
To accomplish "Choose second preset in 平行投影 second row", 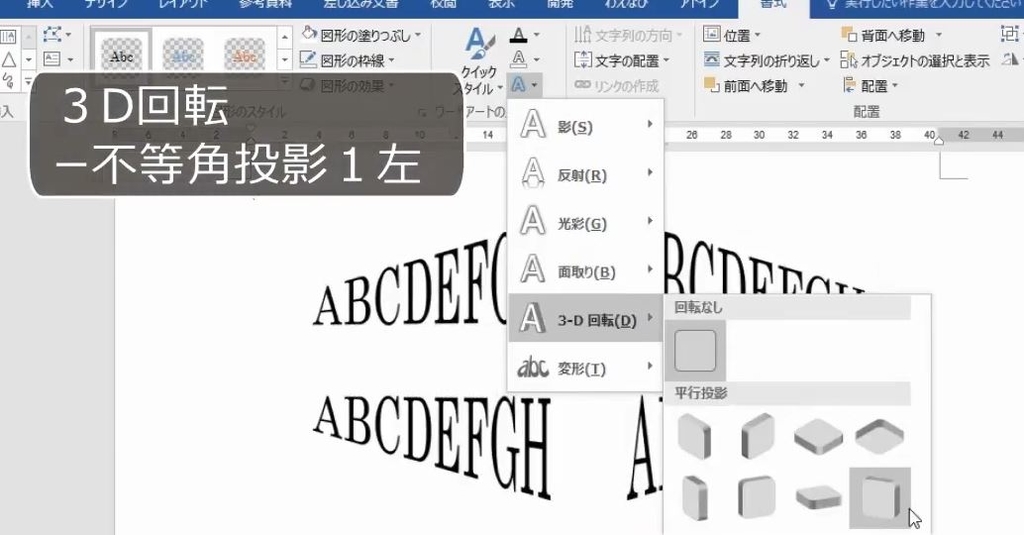I will 757,497.
